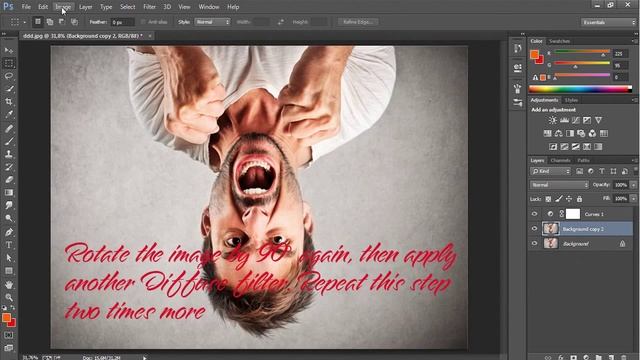
Task: Open the Style dropdown in options bar
Action: tap(213, 22)
